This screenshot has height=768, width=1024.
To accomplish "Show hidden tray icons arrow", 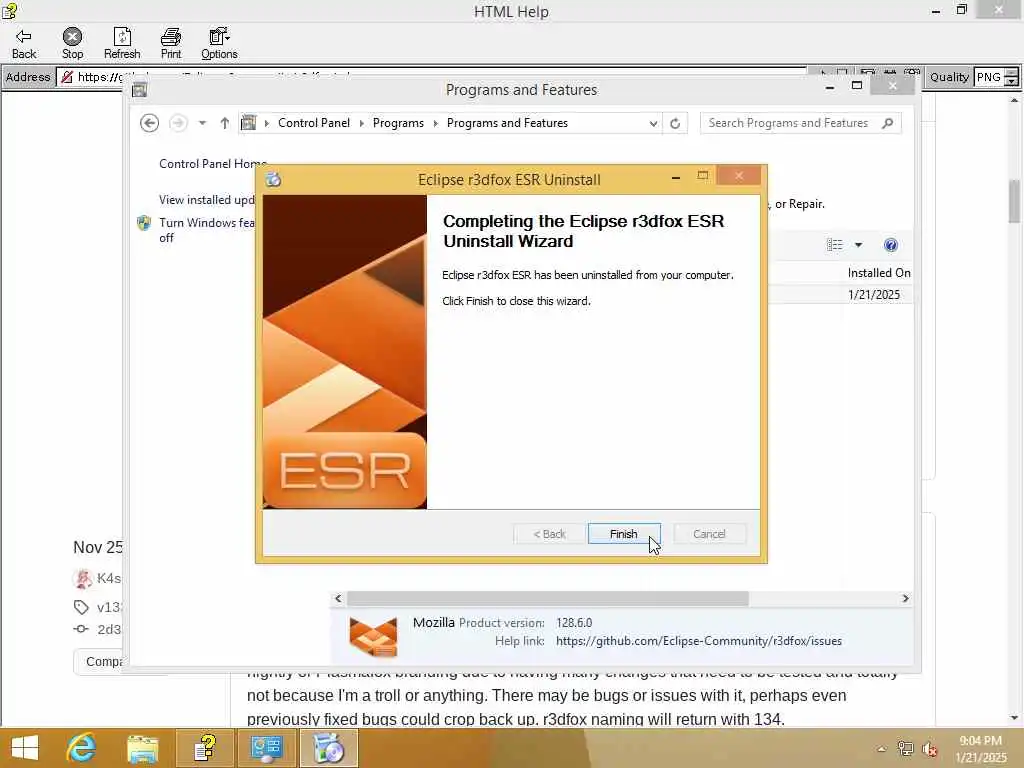I will click(x=882, y=749).
